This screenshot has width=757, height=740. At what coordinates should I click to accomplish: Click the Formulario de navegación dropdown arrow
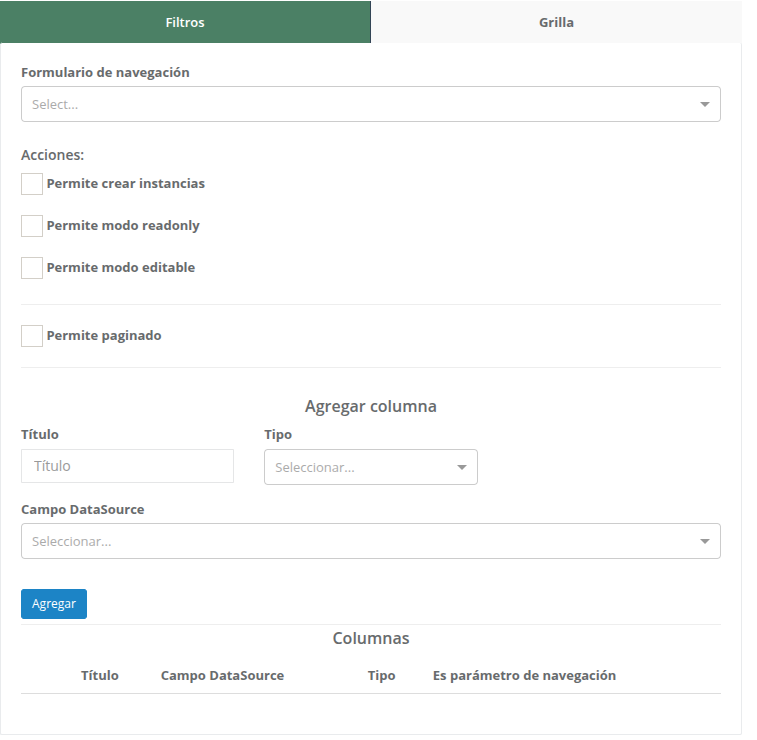[704, 104]
